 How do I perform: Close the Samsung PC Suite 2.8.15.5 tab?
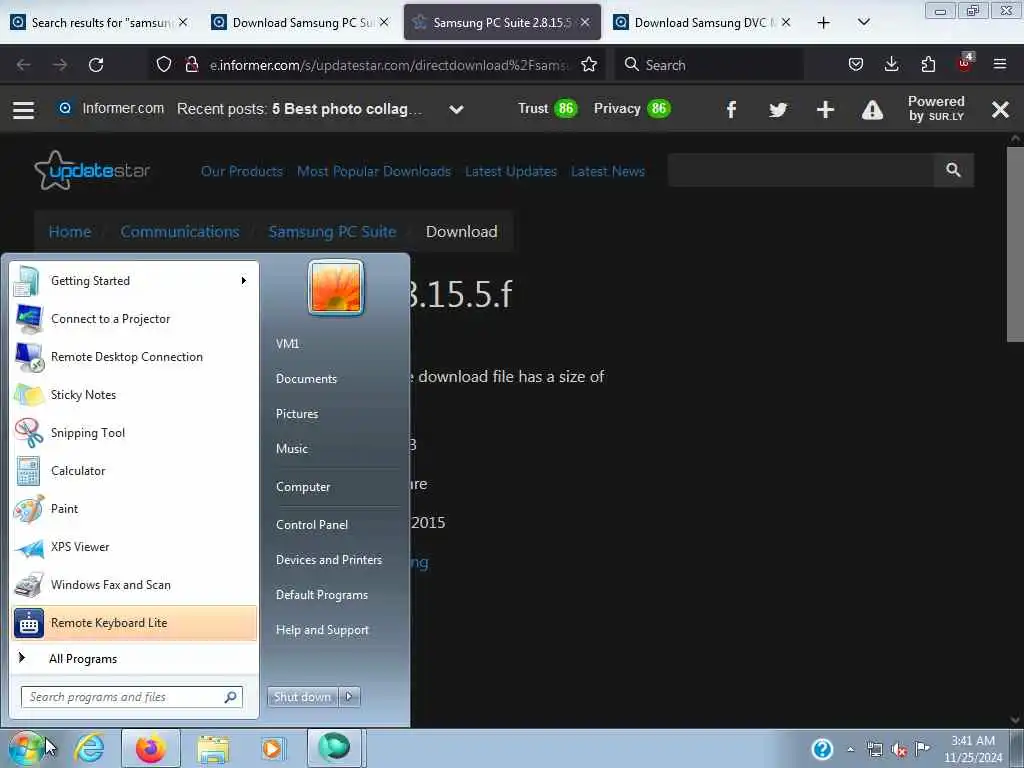click(x=585, y=22)
